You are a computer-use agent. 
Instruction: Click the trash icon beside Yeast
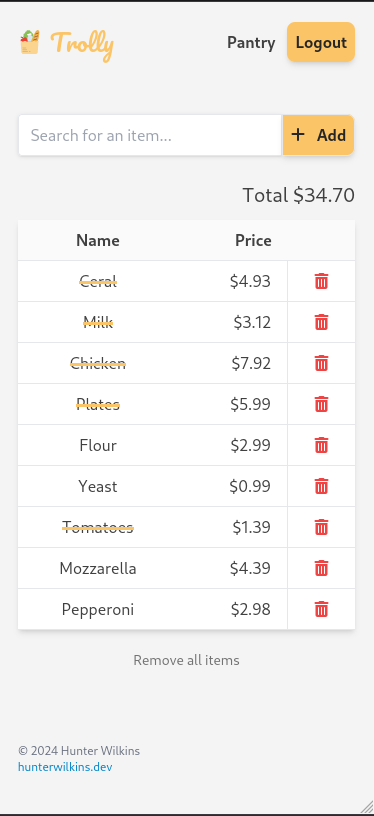[321, 486]
